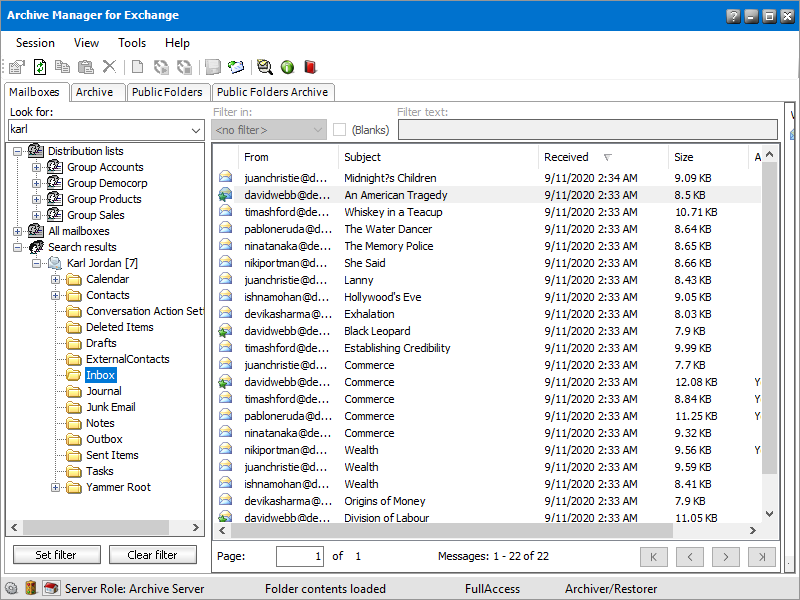Image resolution: width=800 pixels, height=600 pixels.
Task: Click the red book toolbar icon
Action: 310,67
